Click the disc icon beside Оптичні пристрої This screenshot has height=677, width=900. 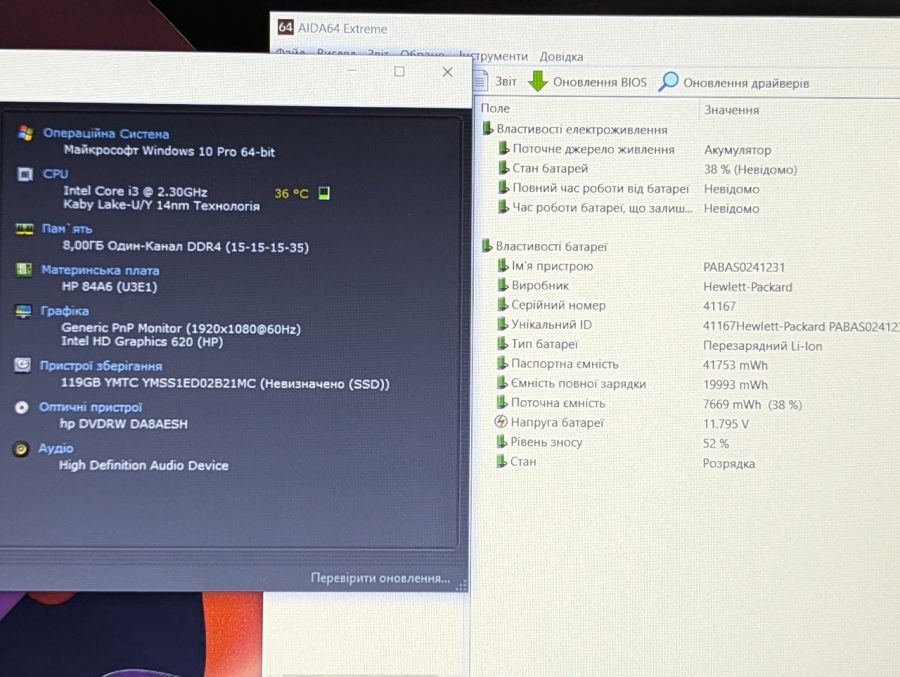pos(21,407)
